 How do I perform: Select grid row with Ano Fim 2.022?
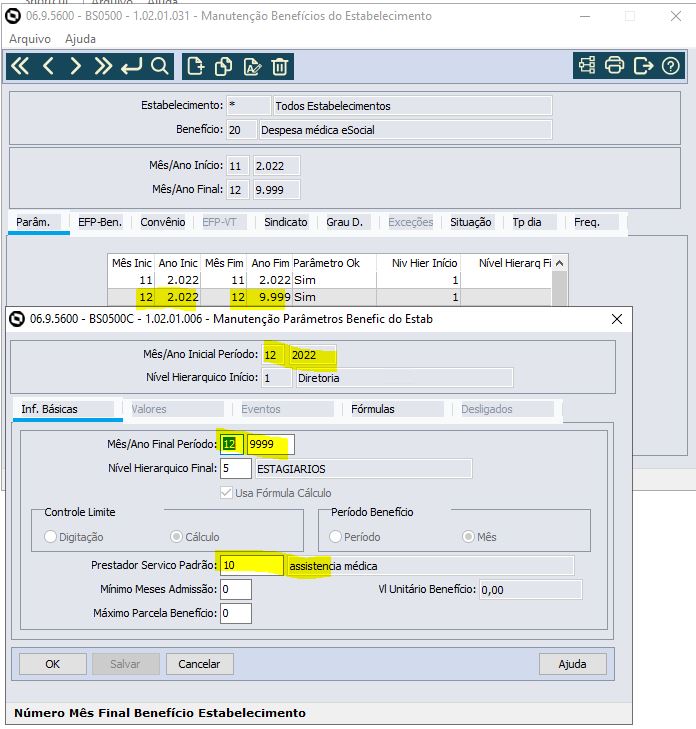329,280
